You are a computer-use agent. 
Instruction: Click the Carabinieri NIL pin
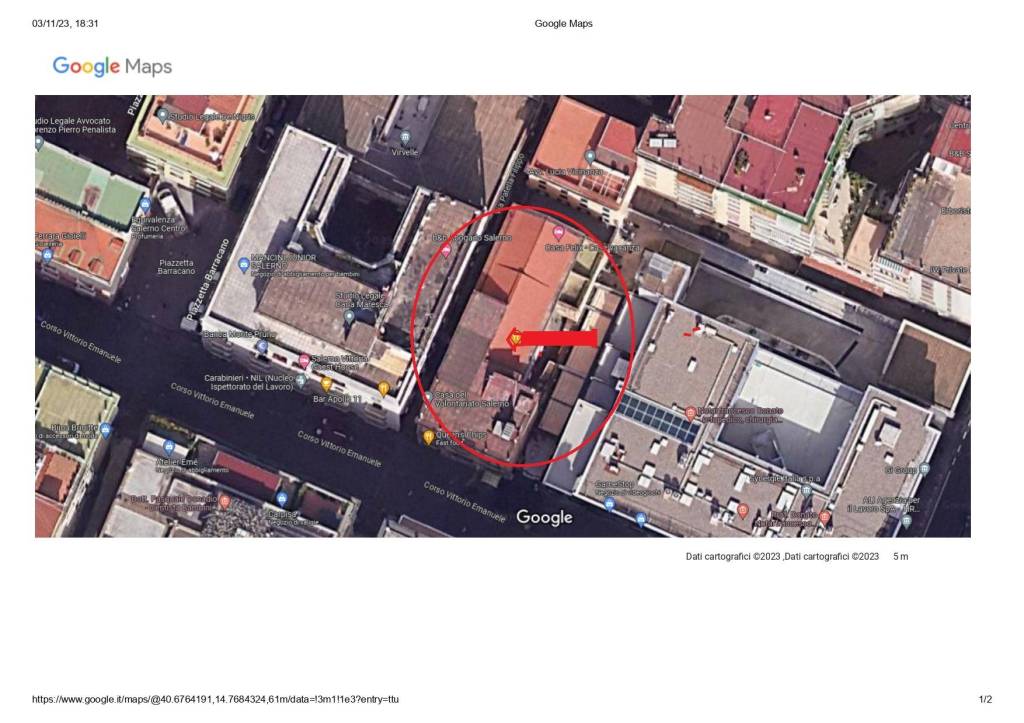click(301, 379)
